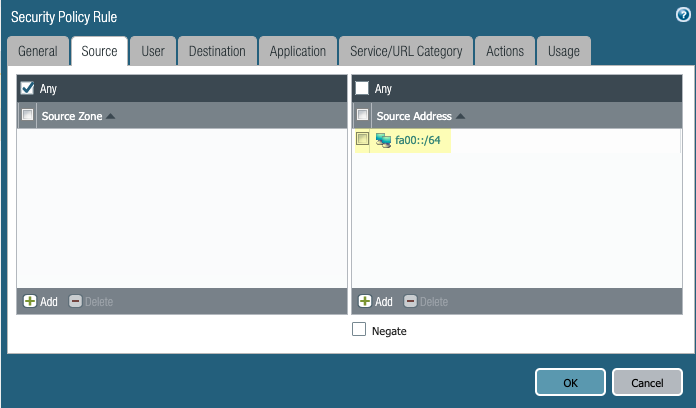
Task: Open the User tab
Action: [x=153, y=51]
